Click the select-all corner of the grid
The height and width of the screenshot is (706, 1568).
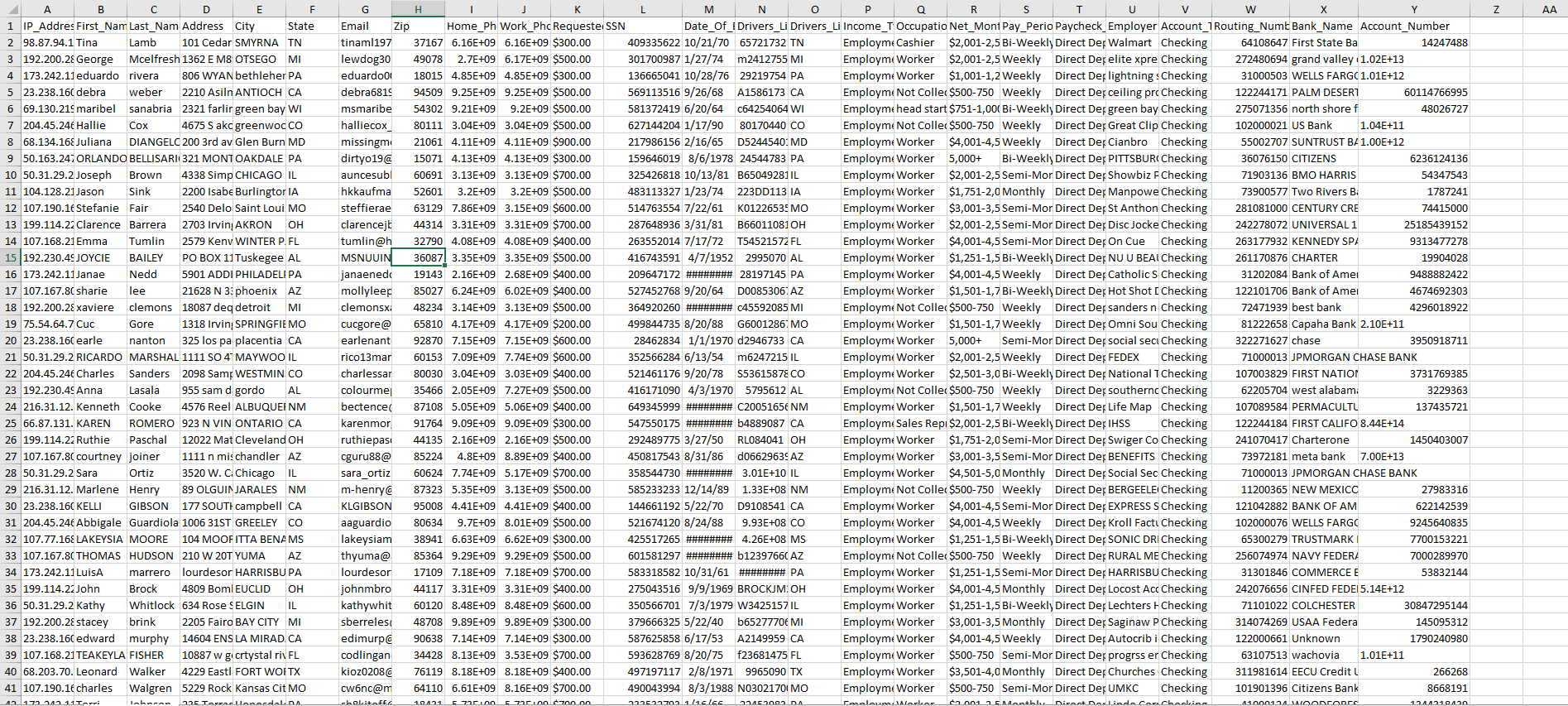point(10,9)
